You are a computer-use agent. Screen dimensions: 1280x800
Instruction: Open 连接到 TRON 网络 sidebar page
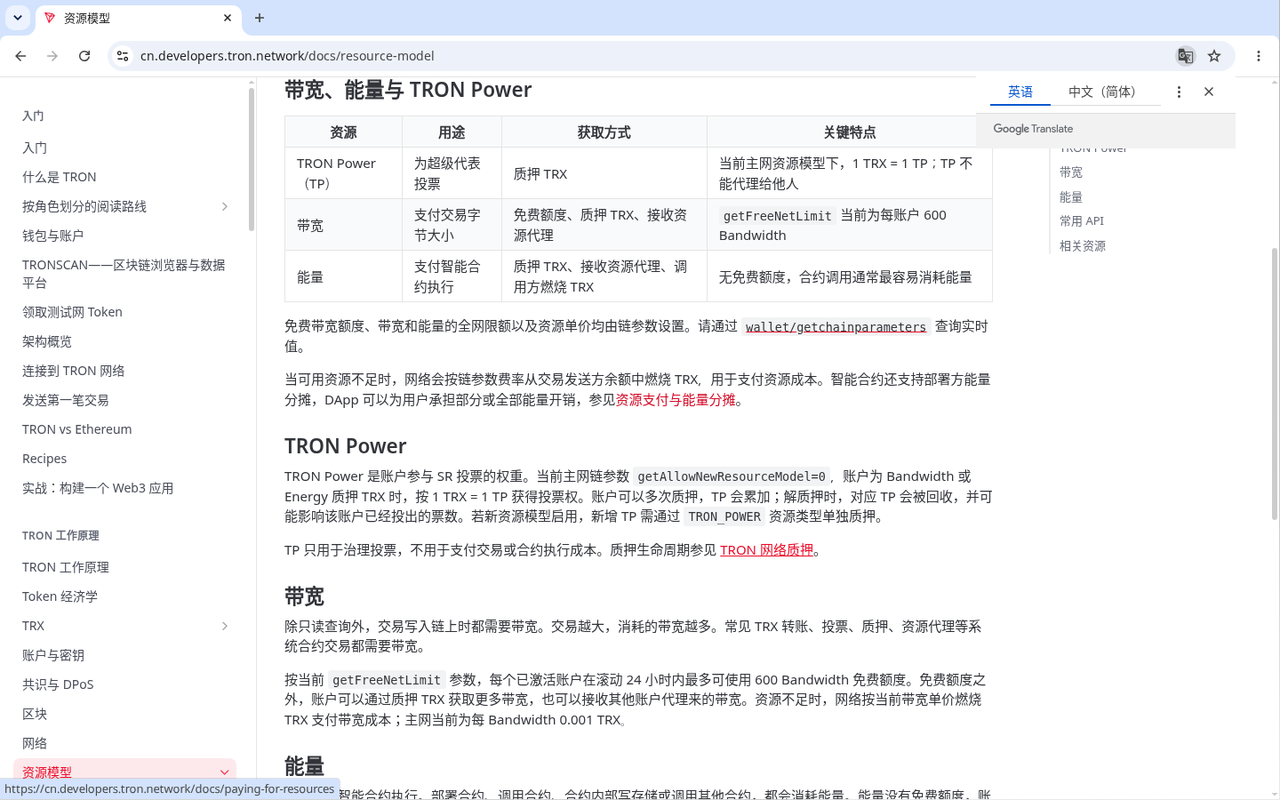pos(73,371)
